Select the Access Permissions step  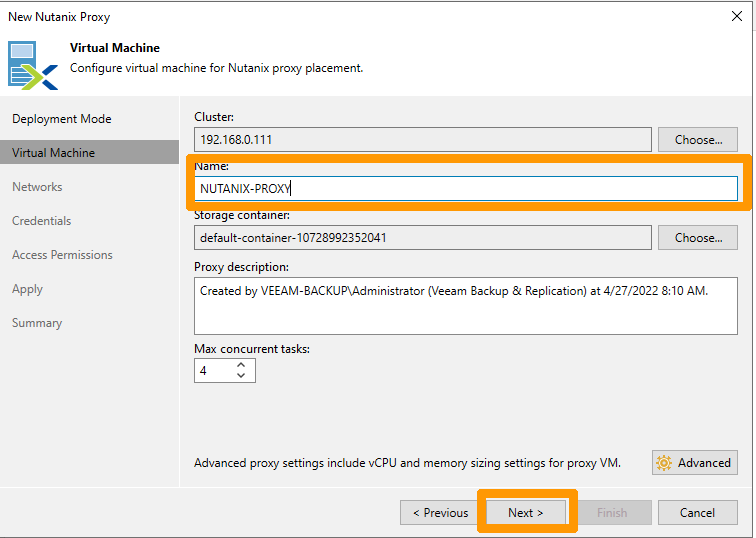click(62, 255)
